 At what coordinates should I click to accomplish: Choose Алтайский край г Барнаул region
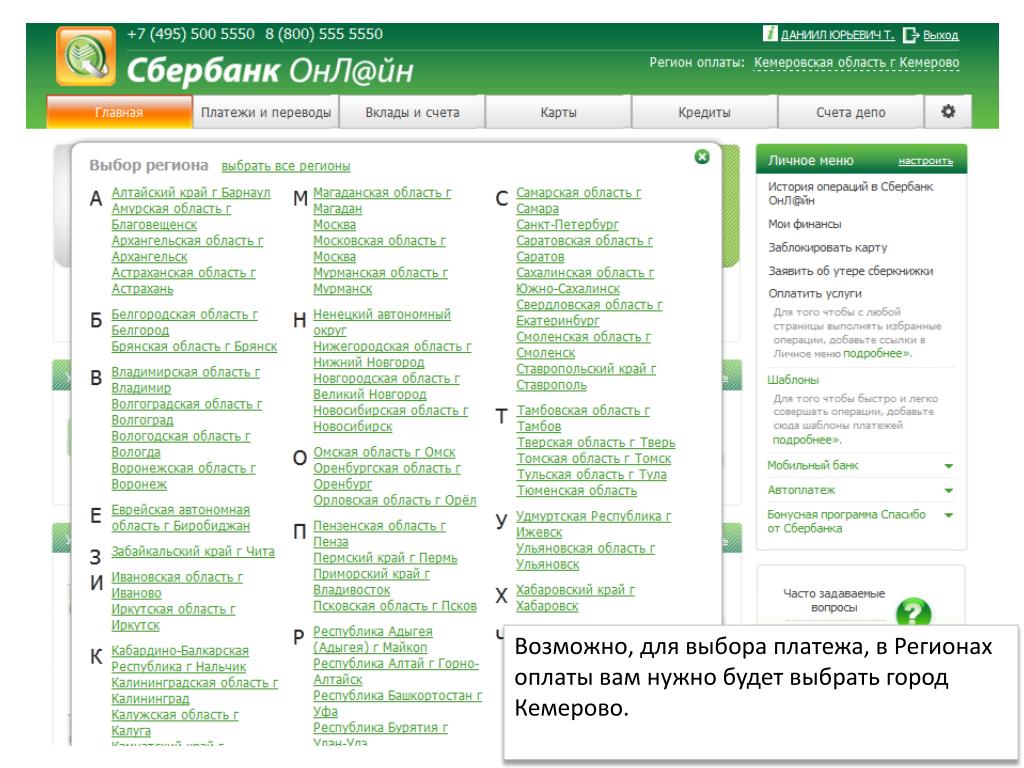[x=191, y=193]
